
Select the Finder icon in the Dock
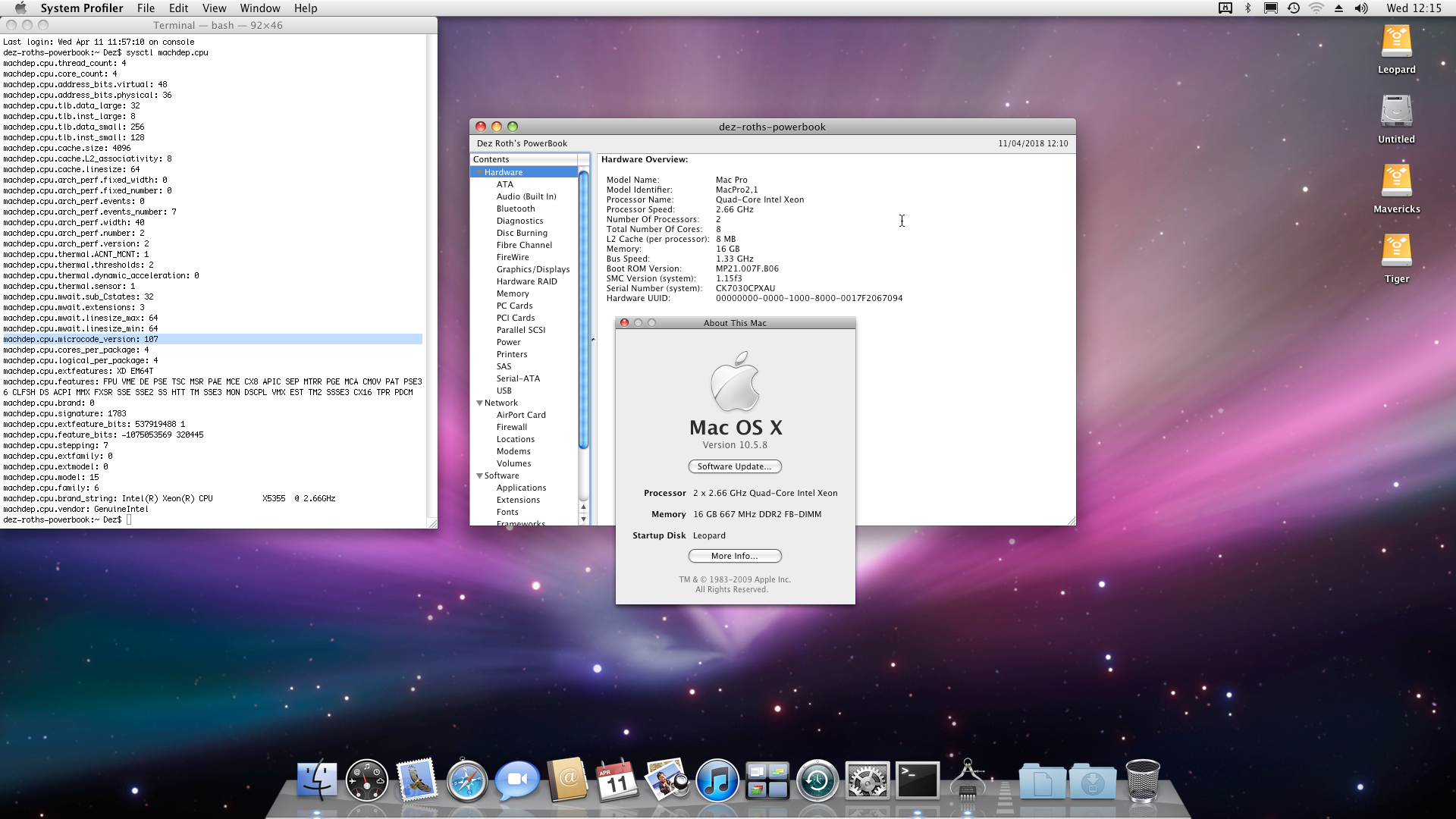pyautogui.click(x=316, y=781)
